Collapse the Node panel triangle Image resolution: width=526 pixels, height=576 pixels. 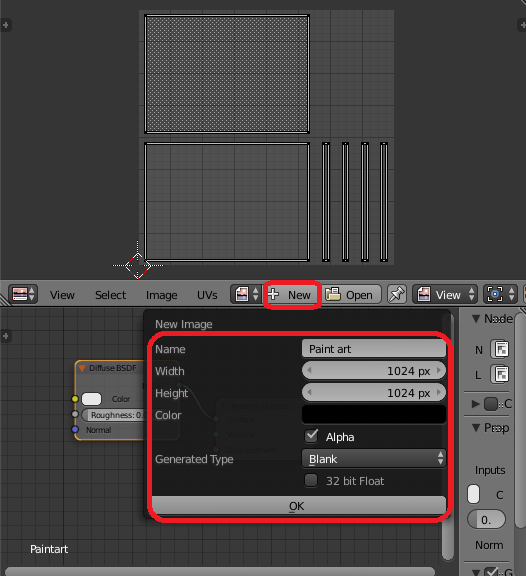pos(476,318)
